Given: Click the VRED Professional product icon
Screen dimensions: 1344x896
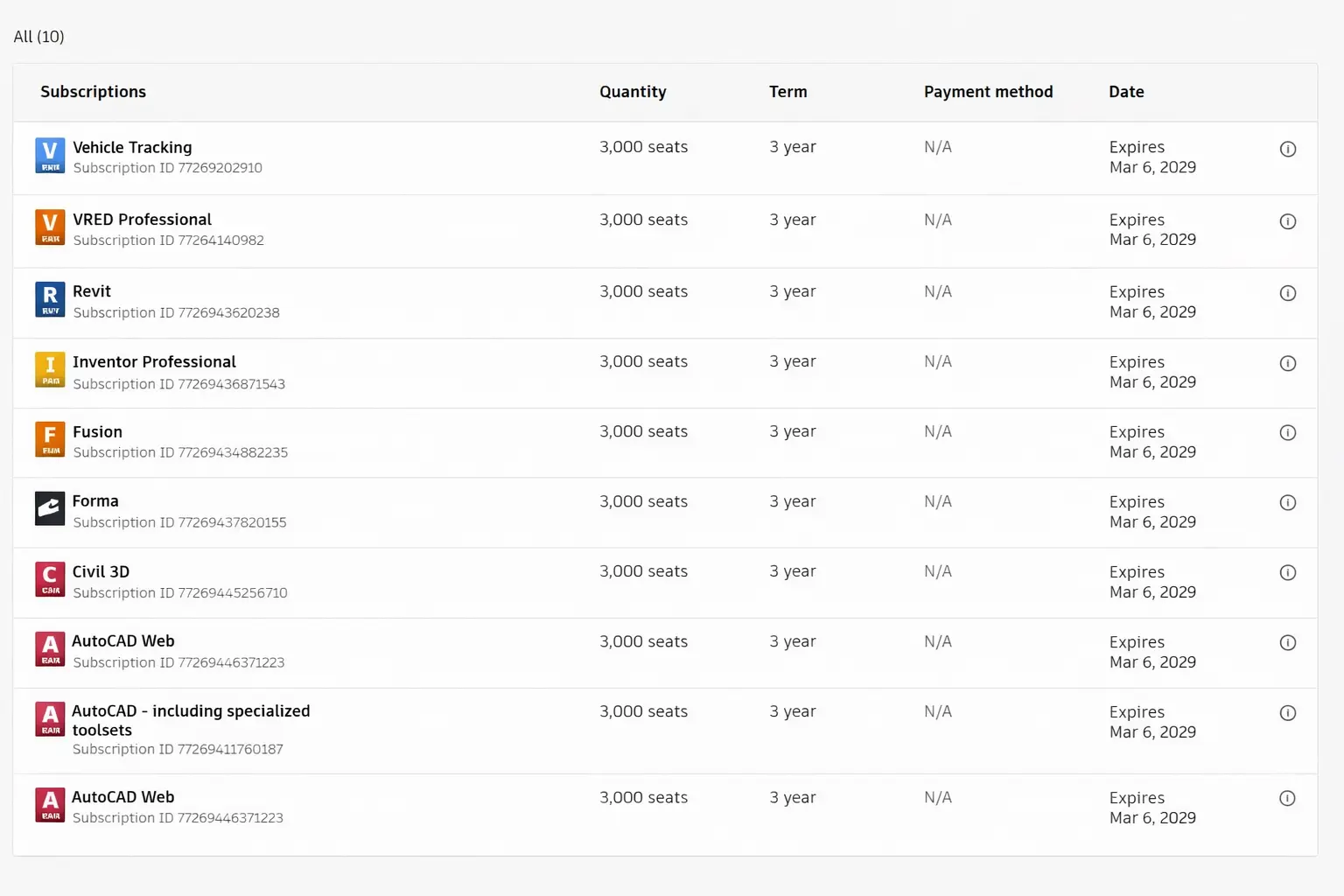Looking at the screenshot, I should pos(50,227).
